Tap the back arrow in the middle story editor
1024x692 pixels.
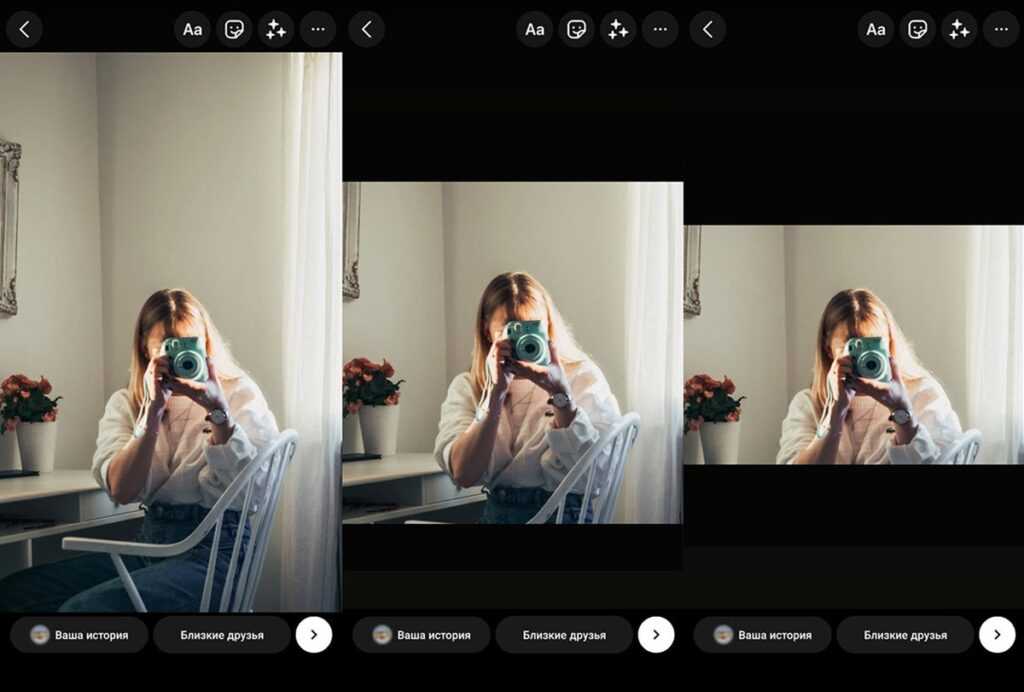click(x=366, y=29)
